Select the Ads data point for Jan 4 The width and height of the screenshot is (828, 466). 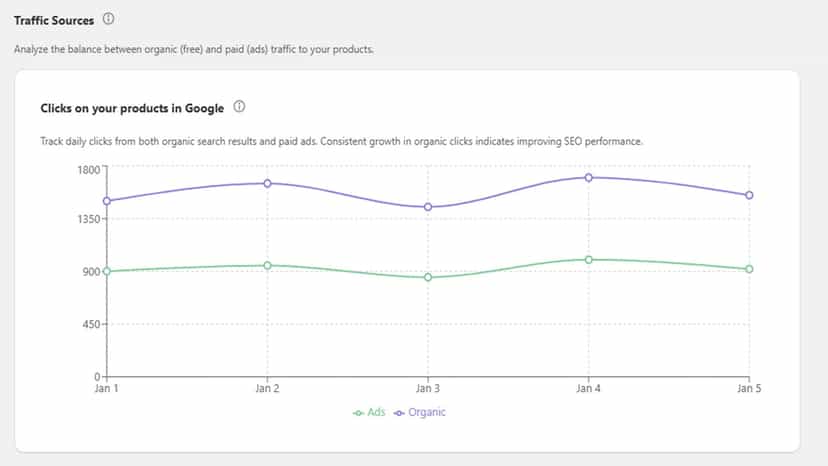pos(588,260)
